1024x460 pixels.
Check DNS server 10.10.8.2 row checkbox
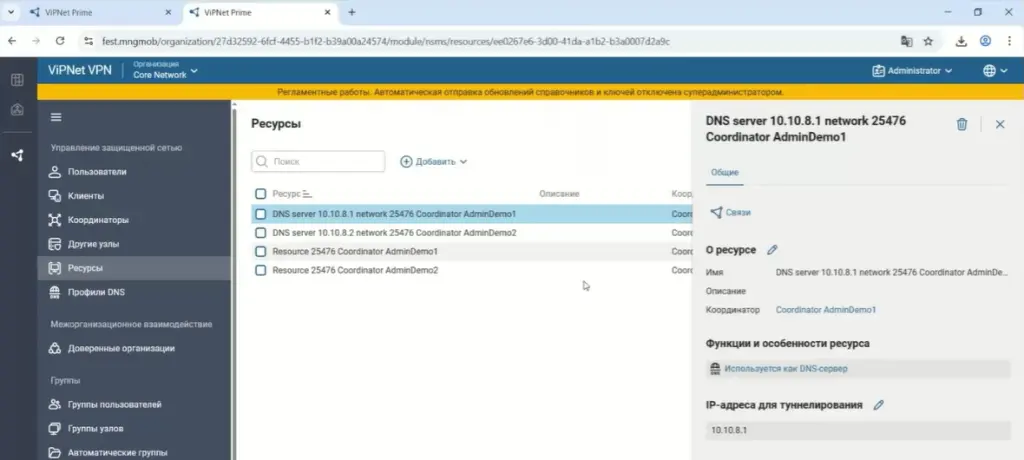point(261,233)
